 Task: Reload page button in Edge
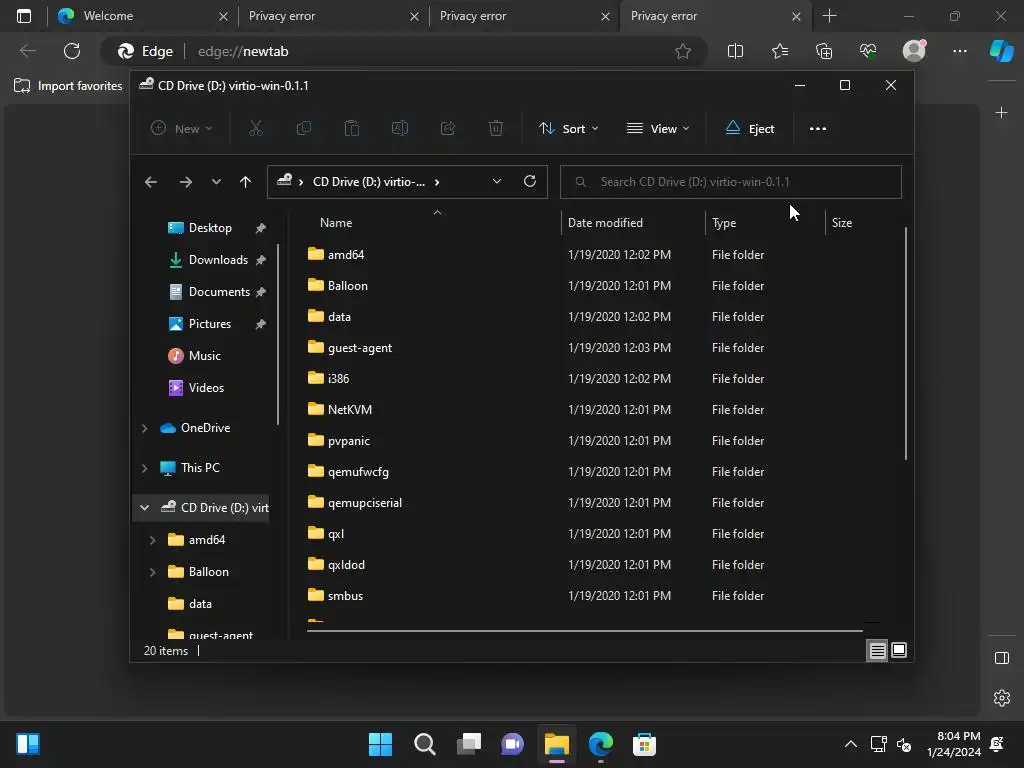[72, 51]
